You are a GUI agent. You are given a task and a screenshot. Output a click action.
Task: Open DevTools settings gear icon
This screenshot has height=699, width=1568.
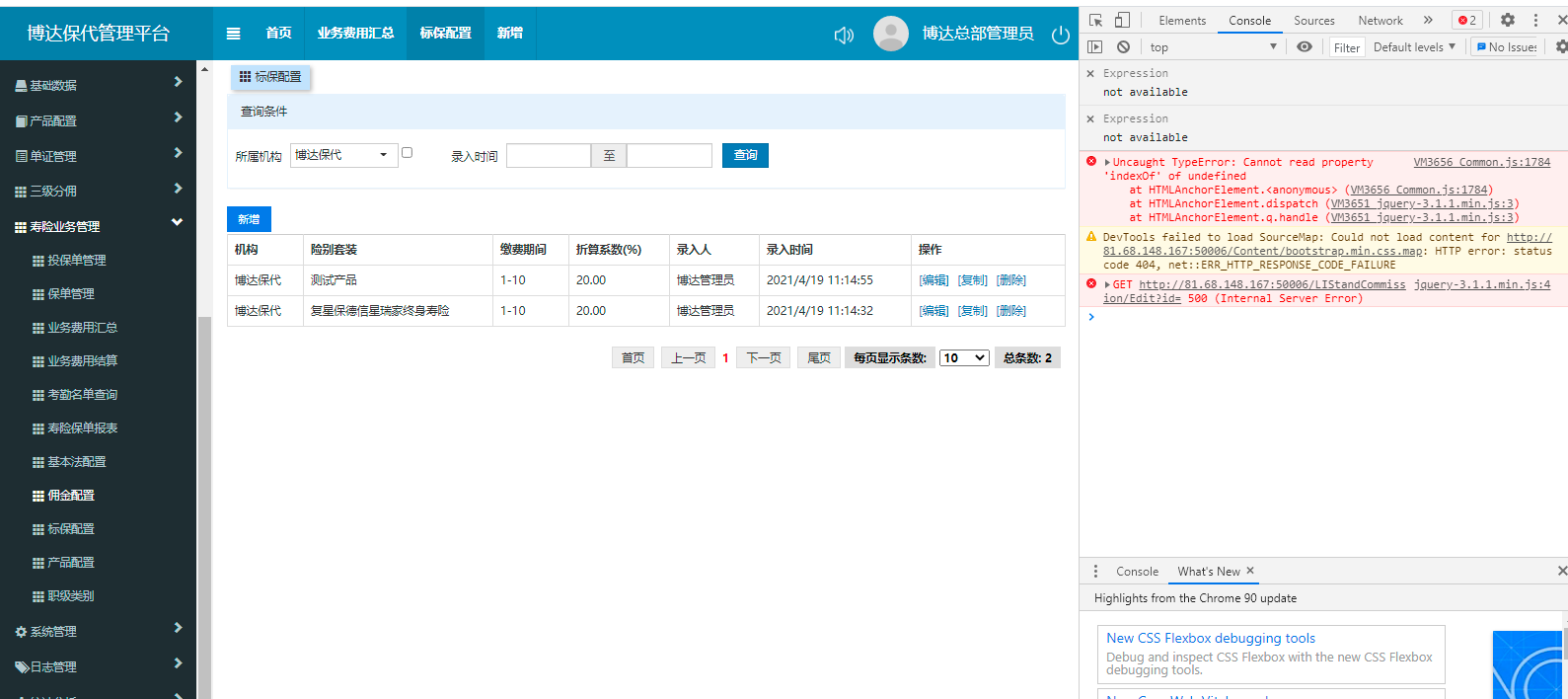[1507, 20]
